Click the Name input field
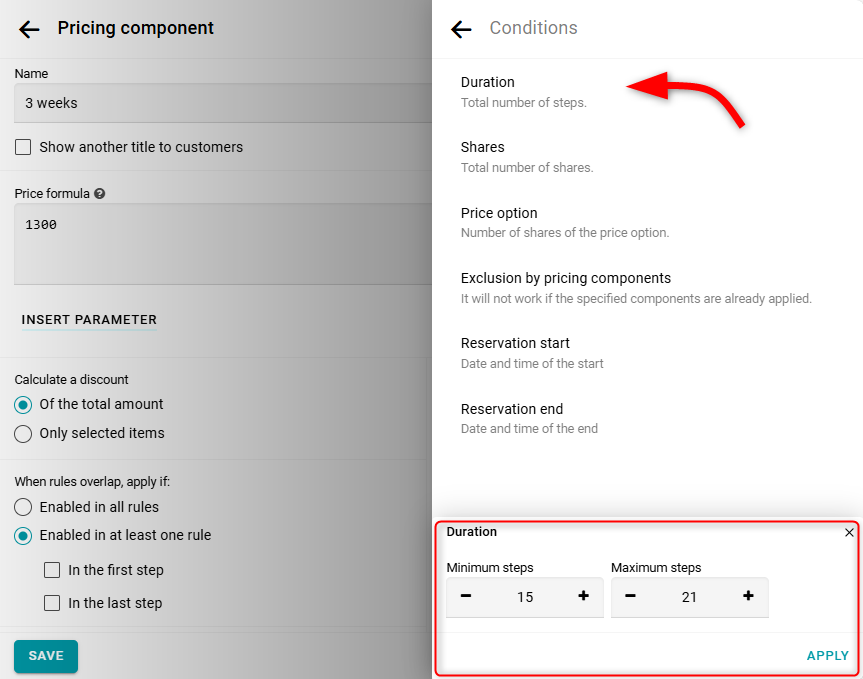 pyautogui.click(x=220, y=103)
